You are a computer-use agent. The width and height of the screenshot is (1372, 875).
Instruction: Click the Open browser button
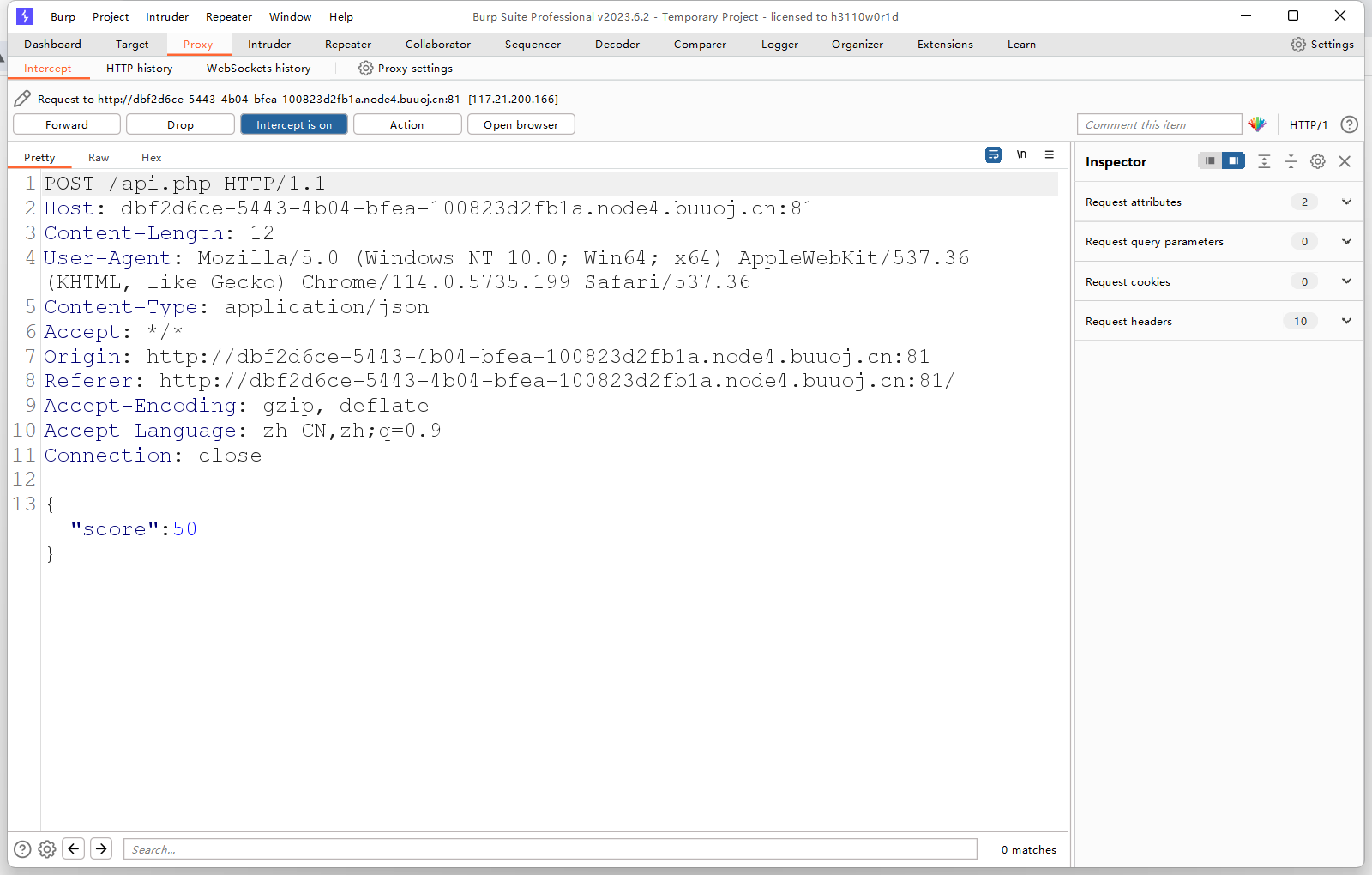point(521,124)
